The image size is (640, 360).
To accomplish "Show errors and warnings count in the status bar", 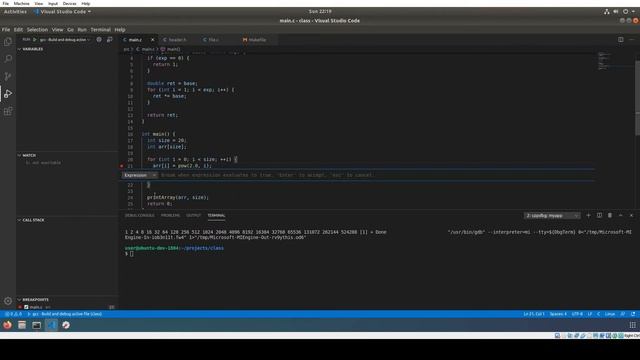I will coord(13,314).
